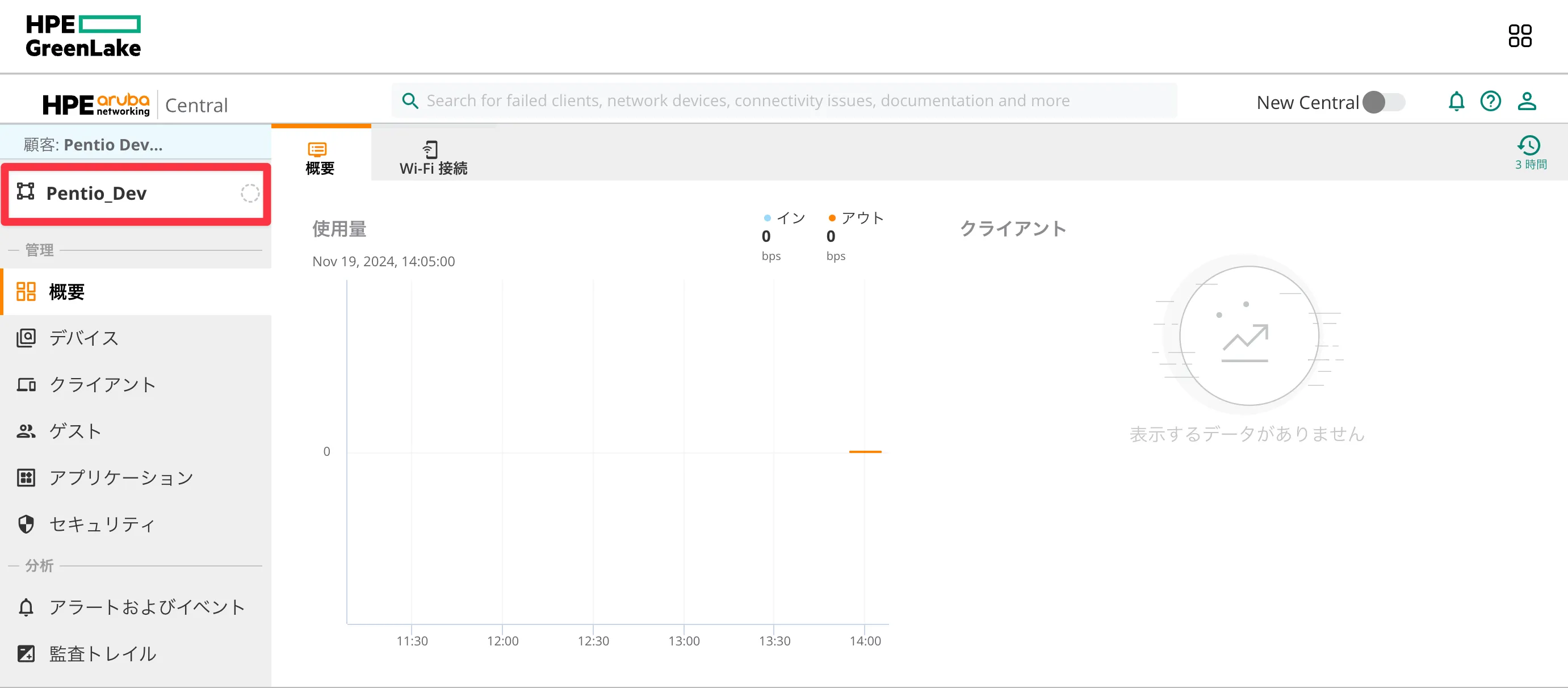Open the apps grid icon top right
The width and height of the screenshot is (1568, 688).
tap(1520, 36)
